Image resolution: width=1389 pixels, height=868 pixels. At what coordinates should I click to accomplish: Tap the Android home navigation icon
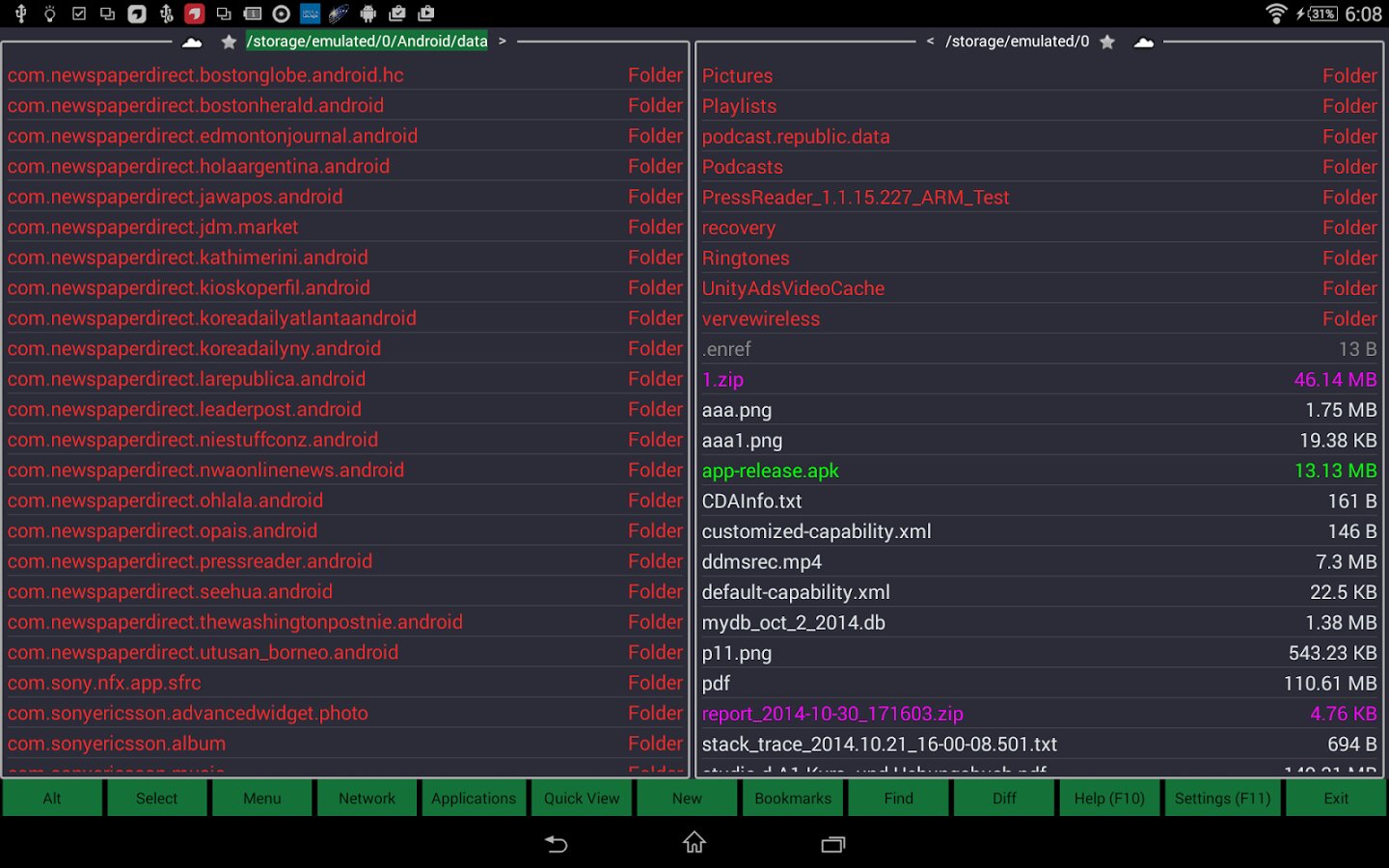[x=694, y=843]
